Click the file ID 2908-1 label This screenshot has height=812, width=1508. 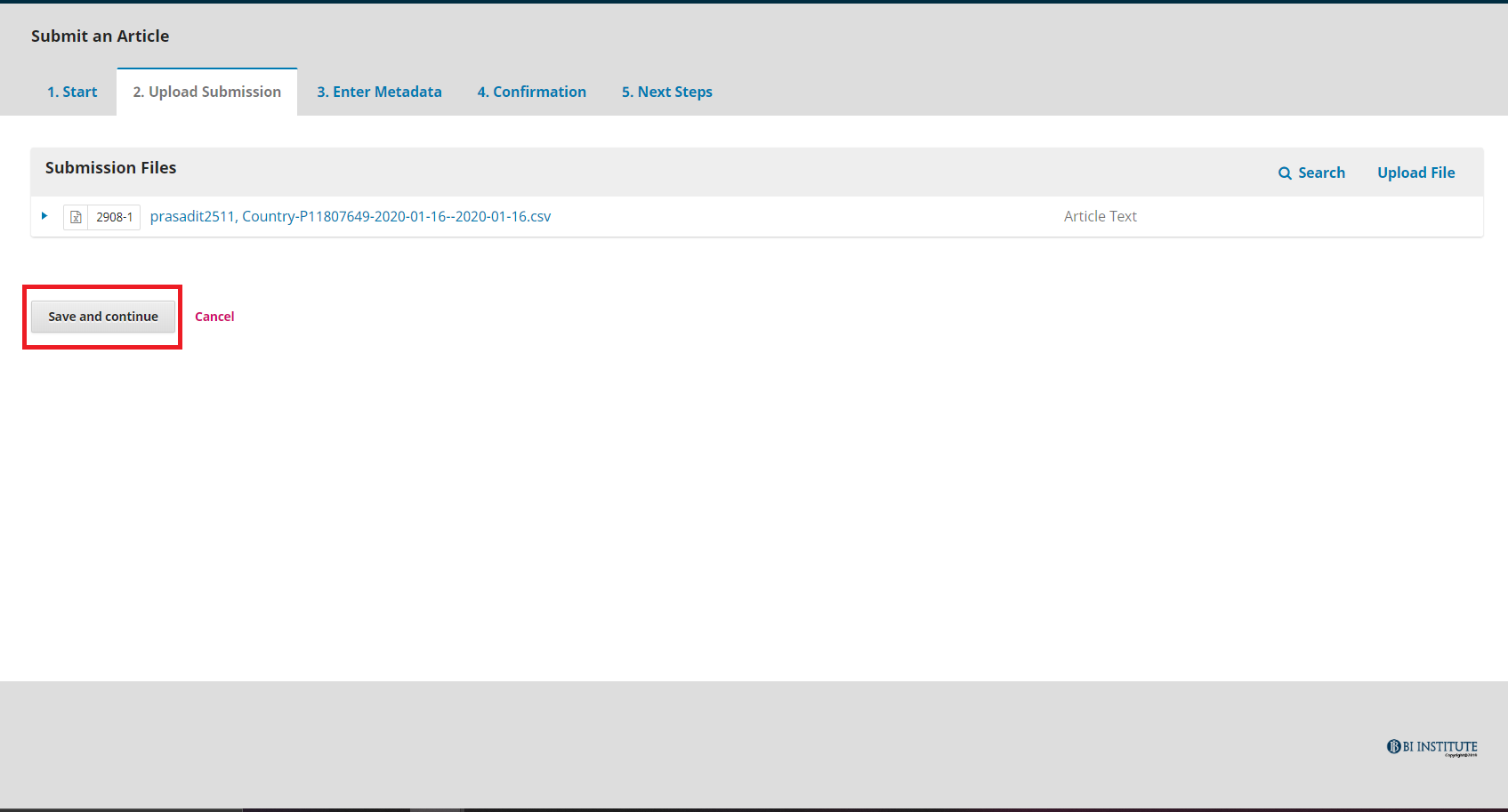click(x=114, y=217)
